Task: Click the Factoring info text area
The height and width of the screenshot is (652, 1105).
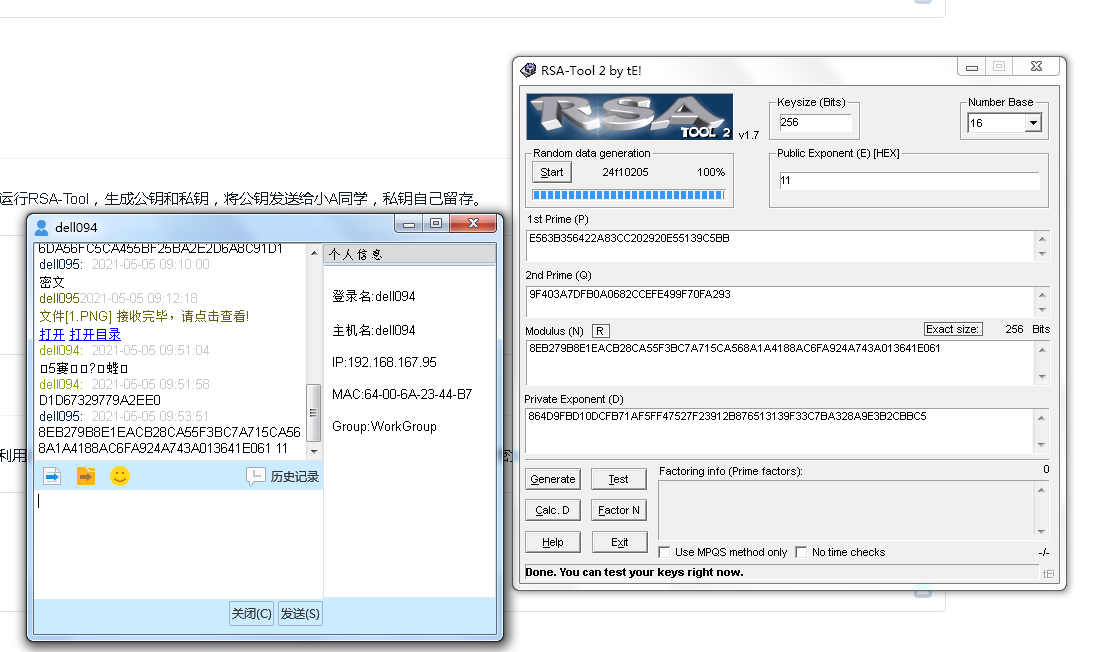Action: point(846,510)
